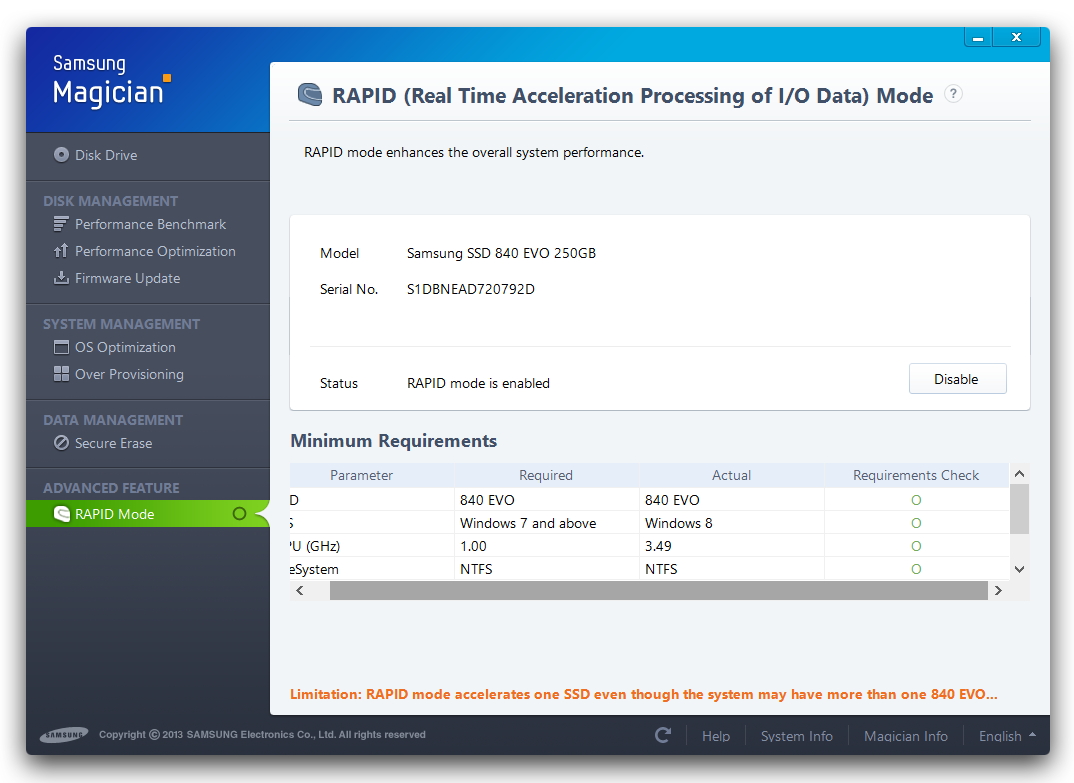Image resolution: width=1074 pixels, height=783 pixels.
Task: Open Performance Benchmark
Action: [x=150, y=224]
